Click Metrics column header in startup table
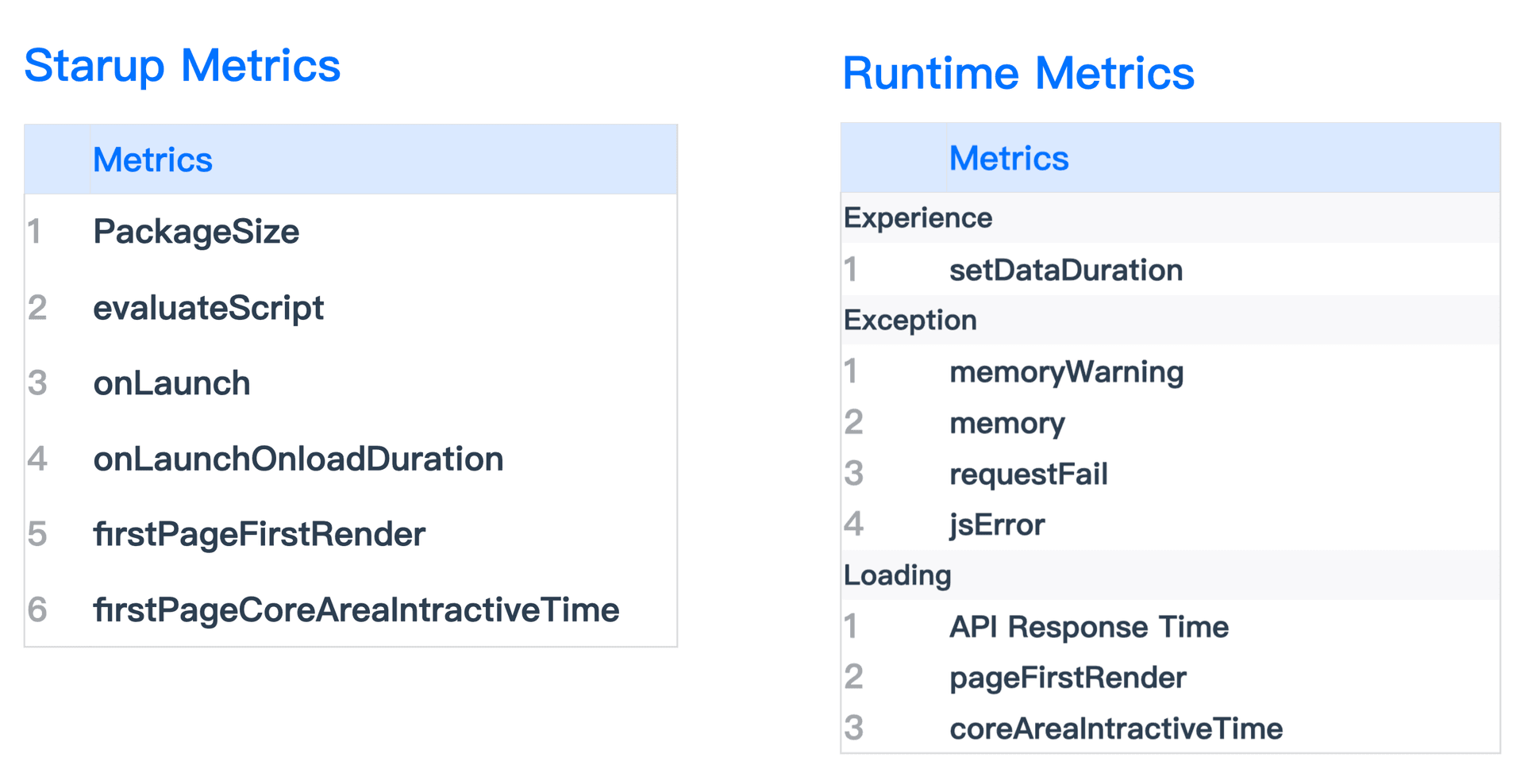Viewport: 1524px width, 784px height. pos(152,159)
